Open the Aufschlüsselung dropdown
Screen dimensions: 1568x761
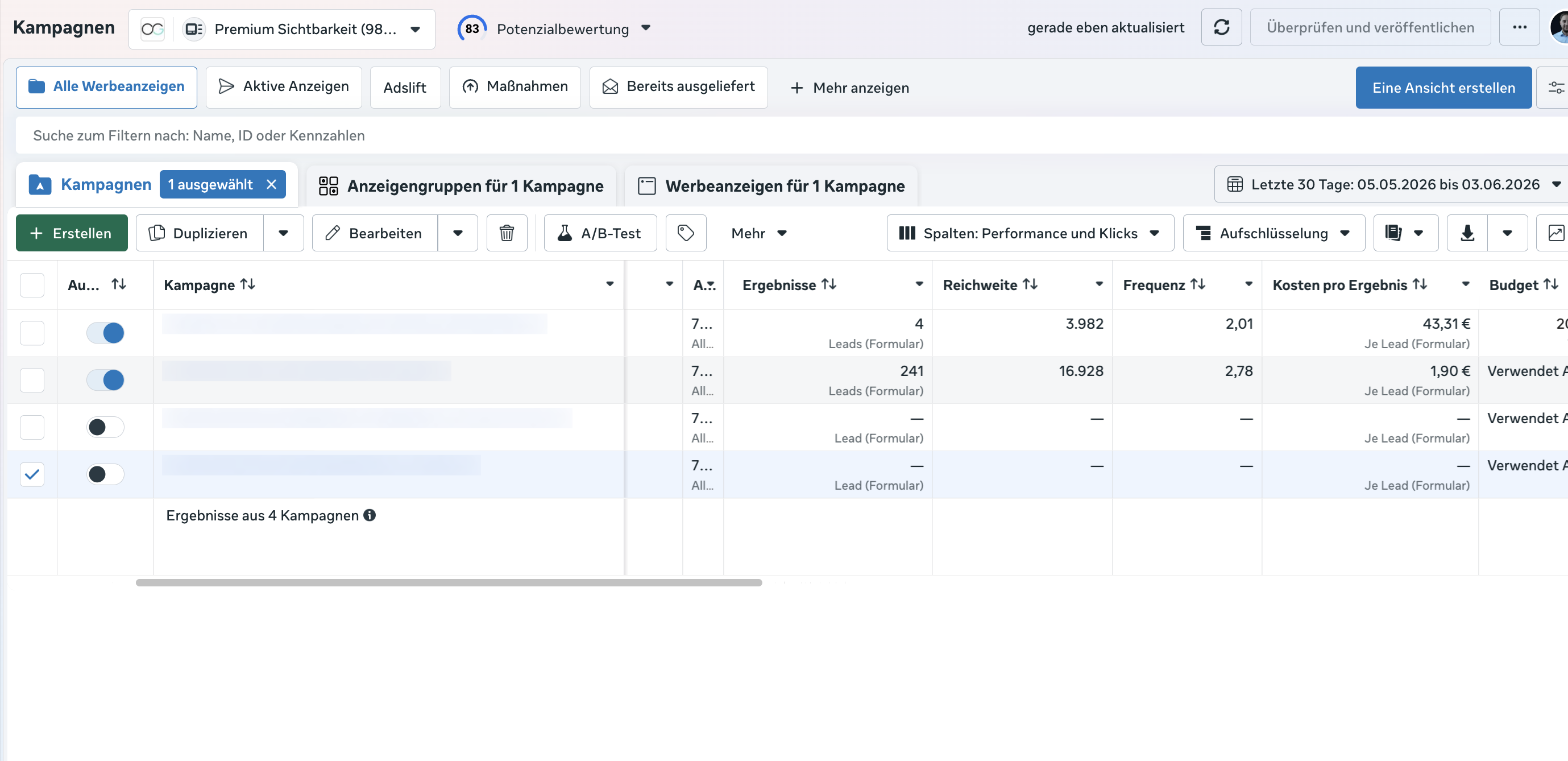click(x=1274, y=233)
